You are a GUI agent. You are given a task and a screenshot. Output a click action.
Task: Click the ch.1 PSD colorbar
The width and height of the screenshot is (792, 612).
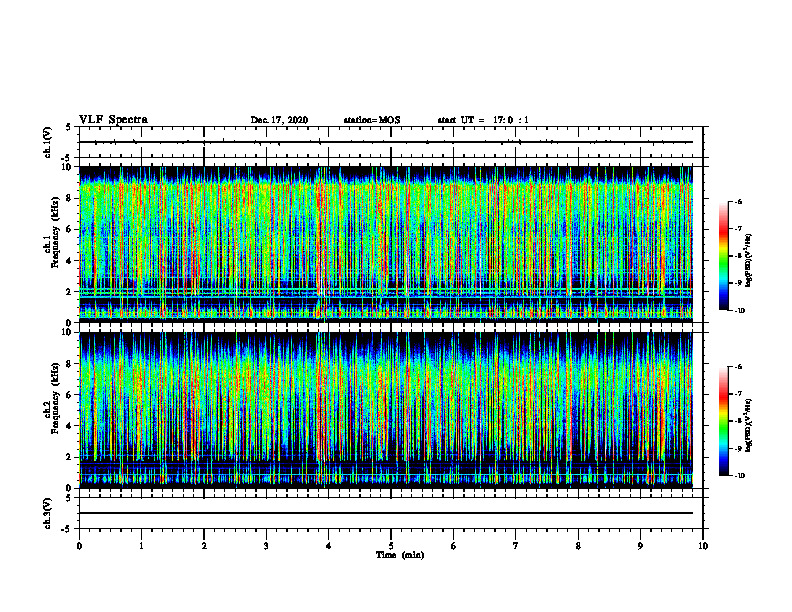(x=723, y=256)
